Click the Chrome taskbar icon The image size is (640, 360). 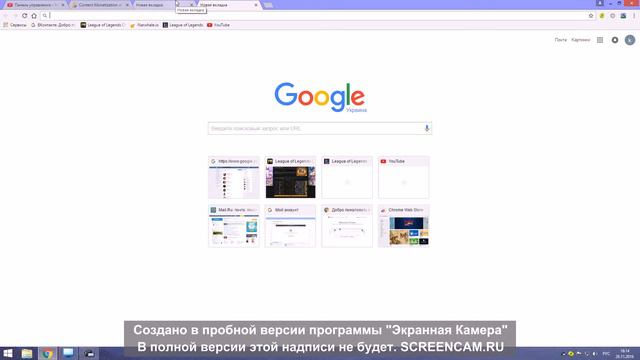tap(48, 353)
